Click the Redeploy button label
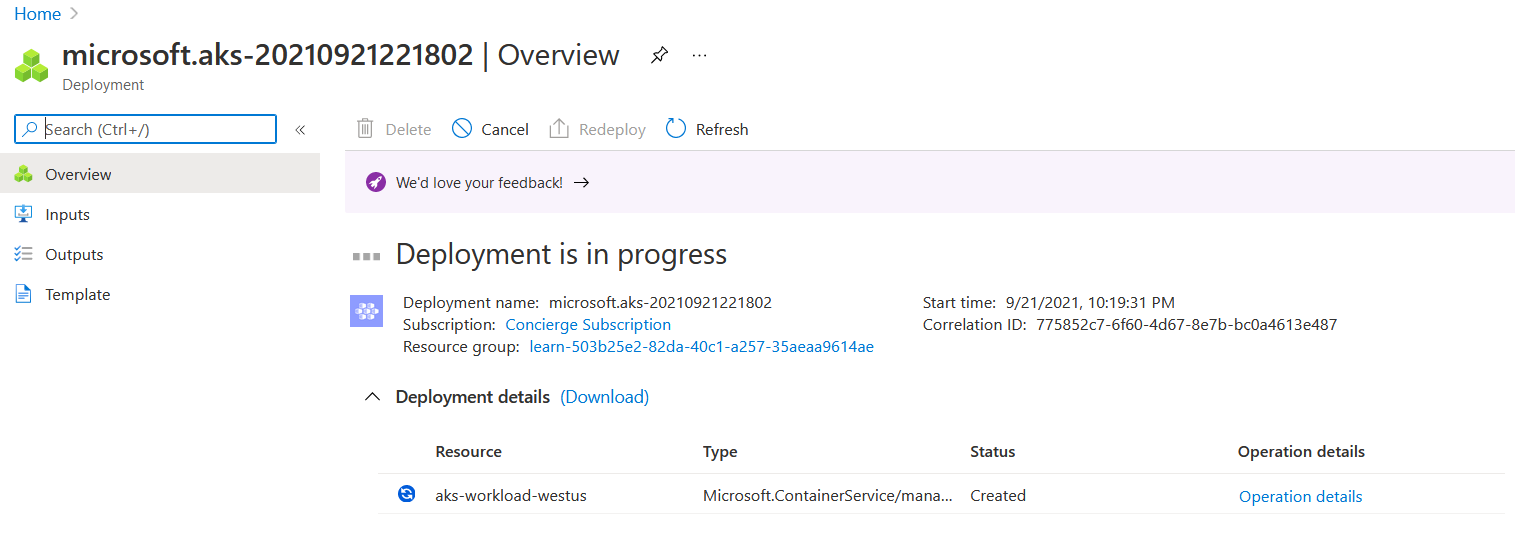 click(612, 129)
